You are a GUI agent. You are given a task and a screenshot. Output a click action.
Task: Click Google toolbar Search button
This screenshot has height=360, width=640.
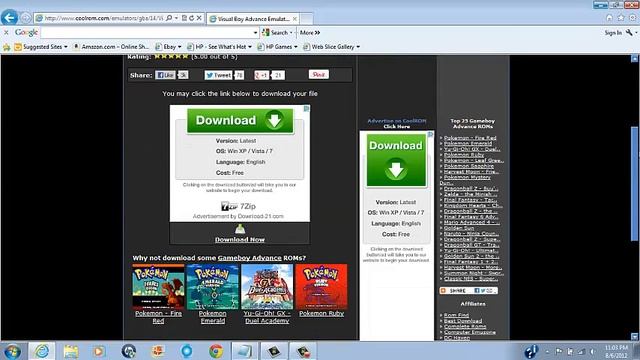tap(275, 33)
